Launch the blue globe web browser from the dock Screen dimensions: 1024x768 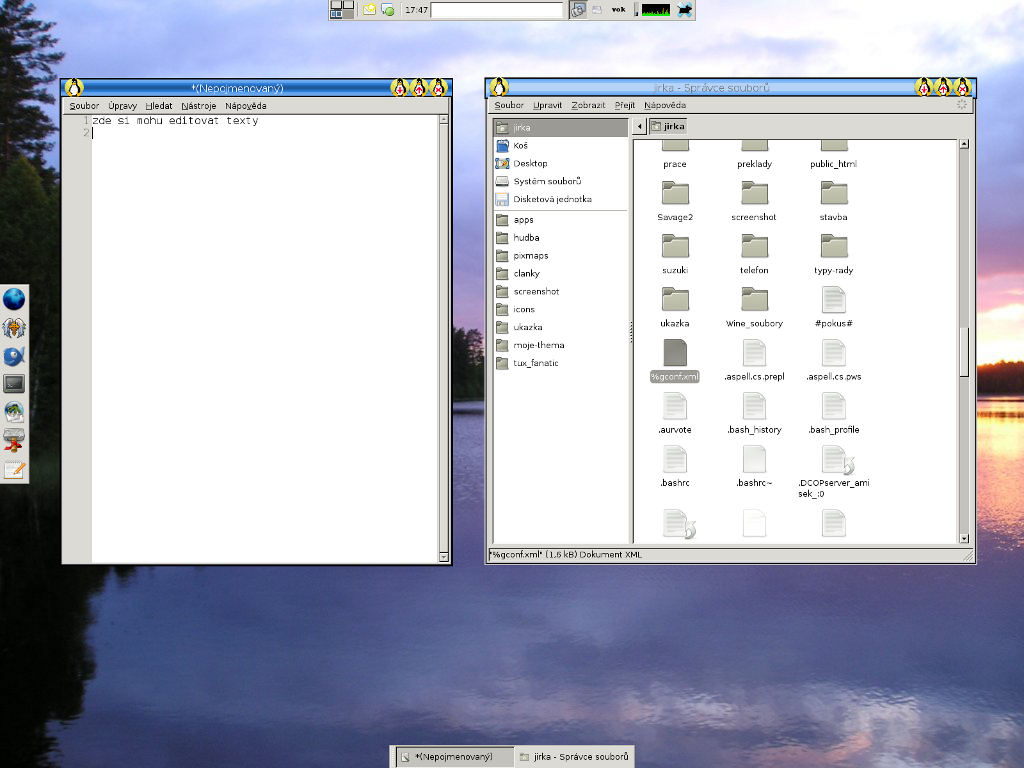[14, 299]
